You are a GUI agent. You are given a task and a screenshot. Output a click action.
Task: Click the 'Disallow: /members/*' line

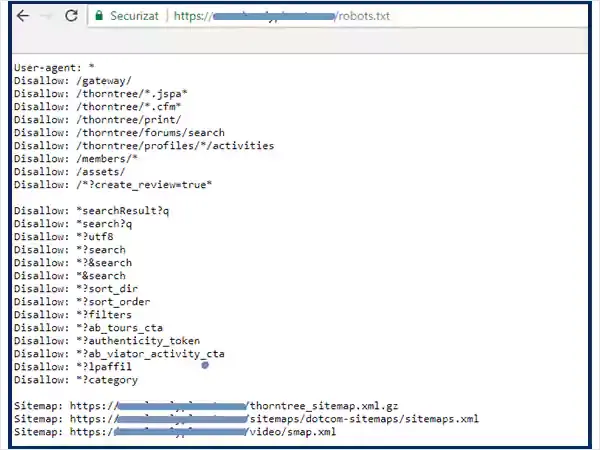click(76, 159)
